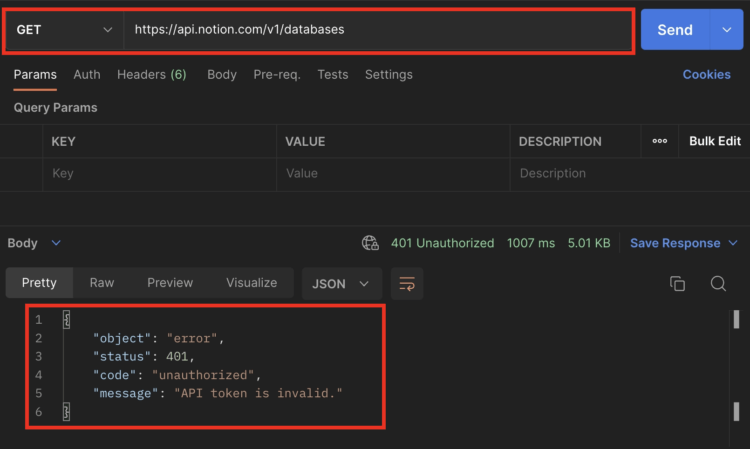Collapse JSON object at line 1 brace
The image size is (750, 449).
click(x=67, y=319)
